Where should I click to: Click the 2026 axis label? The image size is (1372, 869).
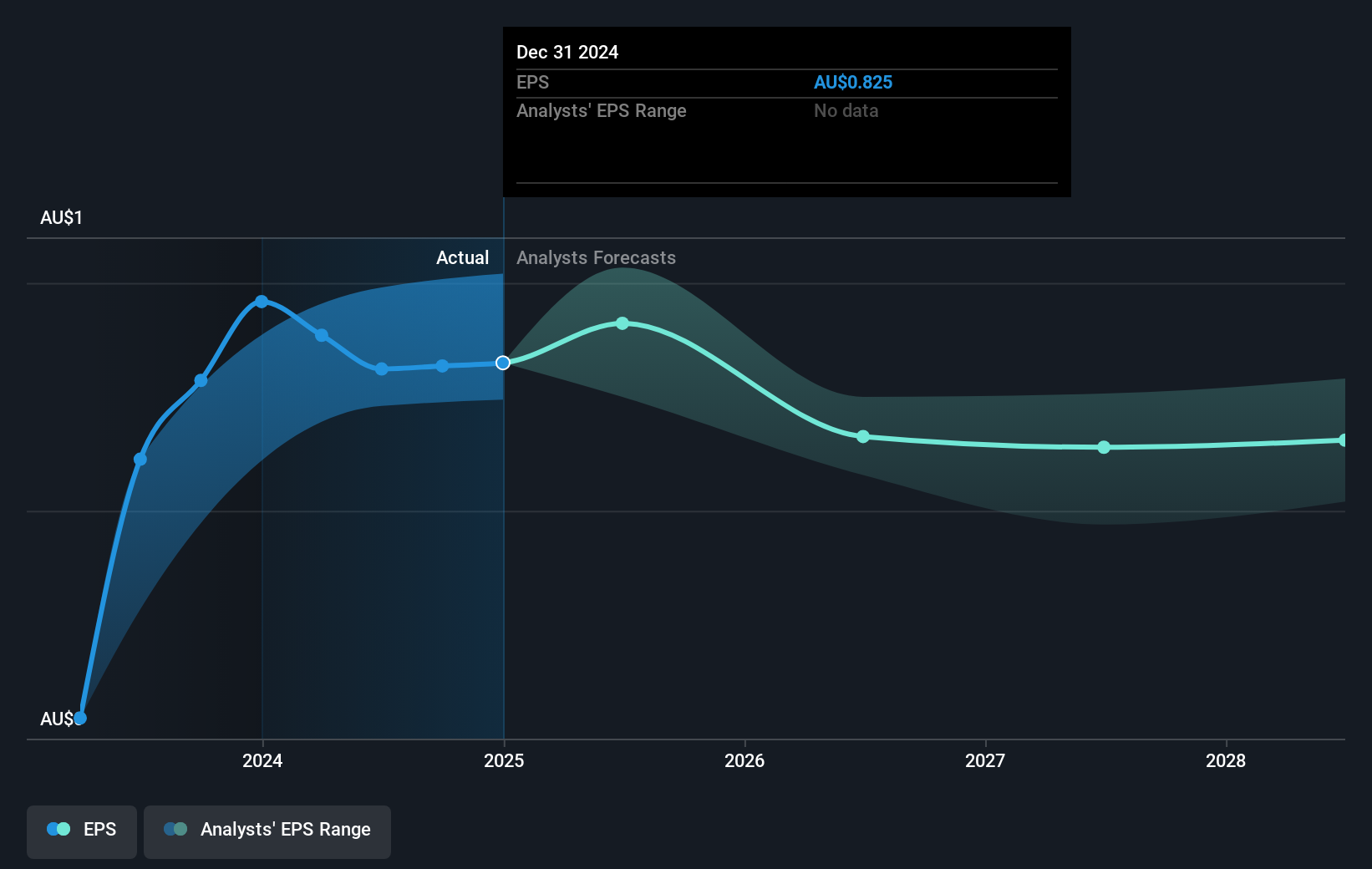pos(745,761)
